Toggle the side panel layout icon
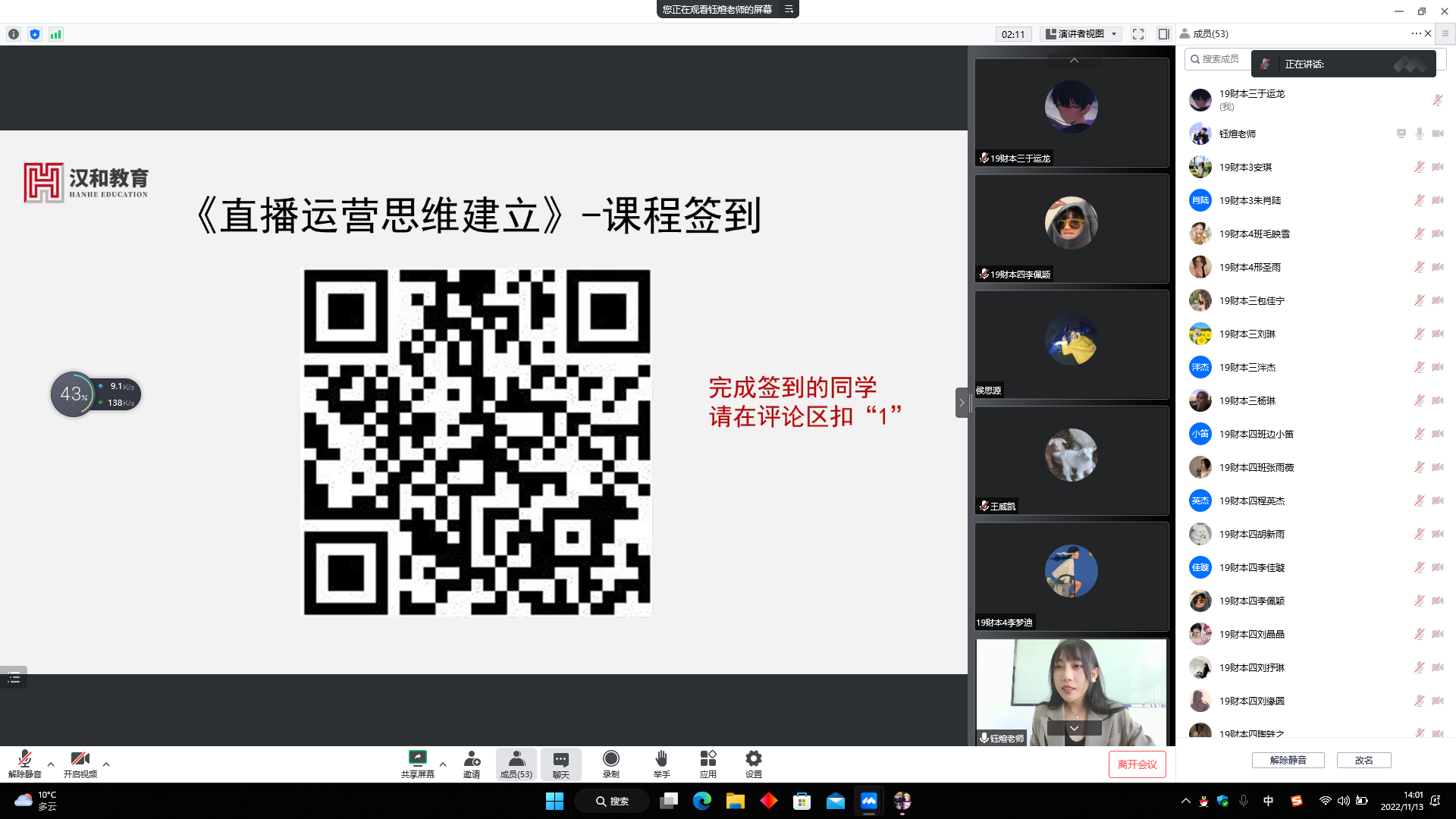 click(x=1163, y=34)
